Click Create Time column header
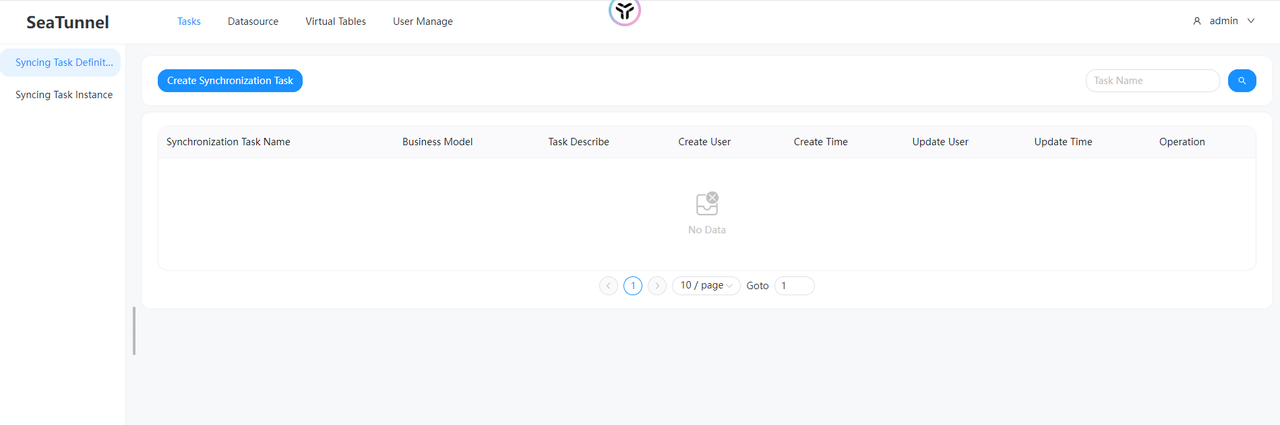 pyautogui.click(x=821, y=142)
